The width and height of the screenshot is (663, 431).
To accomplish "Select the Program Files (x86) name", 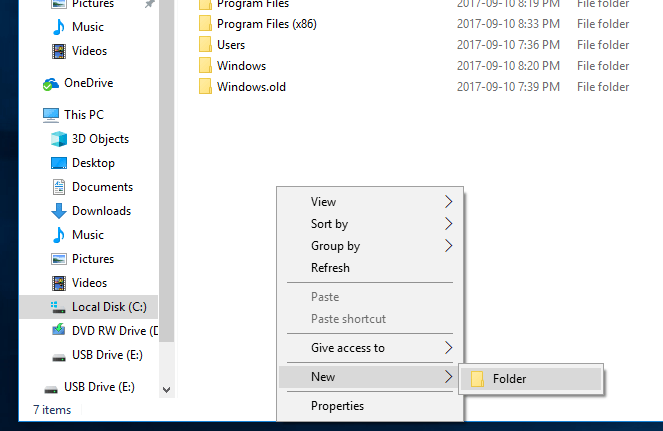I will (267, 24).
